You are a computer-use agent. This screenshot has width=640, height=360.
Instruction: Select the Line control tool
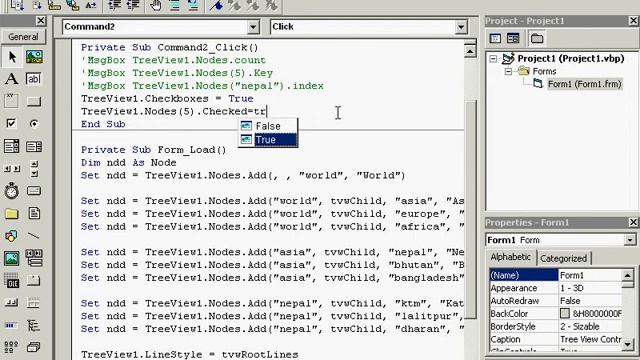[34, 236]
